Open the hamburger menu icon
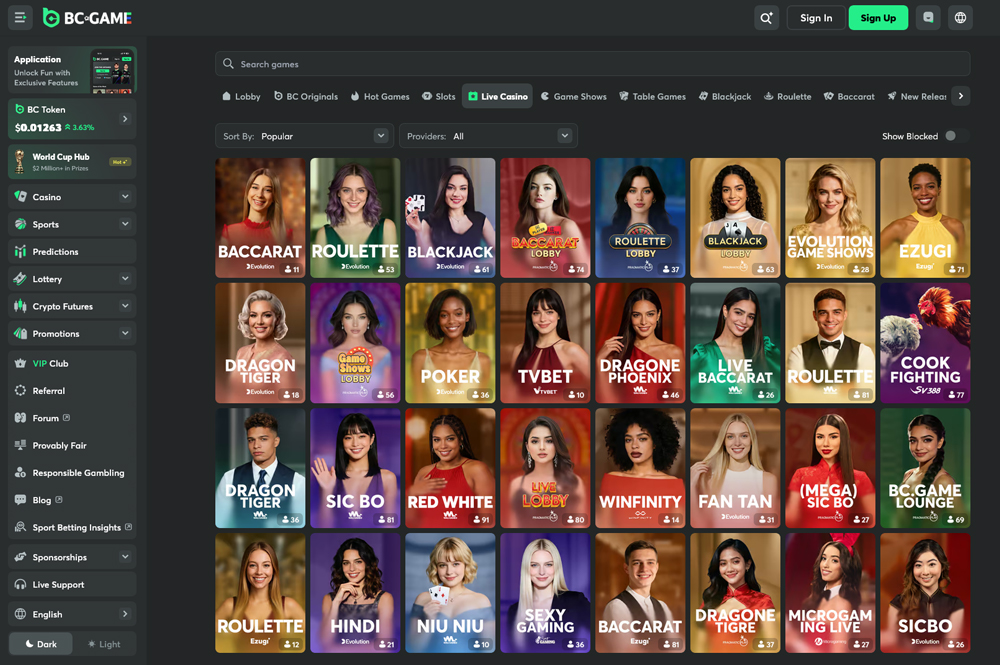The width and height of the screenshot is (1000, 665). click(x=20, y=18)
